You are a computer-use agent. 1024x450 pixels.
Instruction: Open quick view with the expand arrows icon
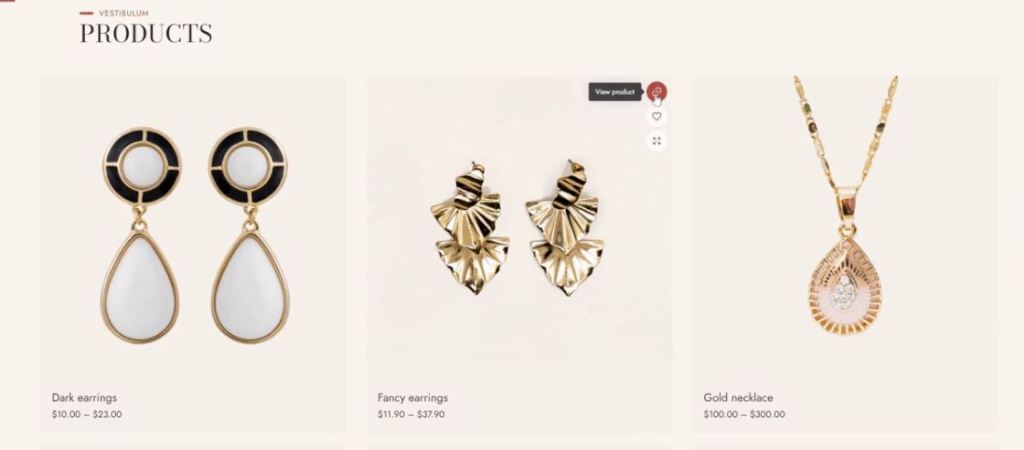pyautogui.click(x=657, y=140)
